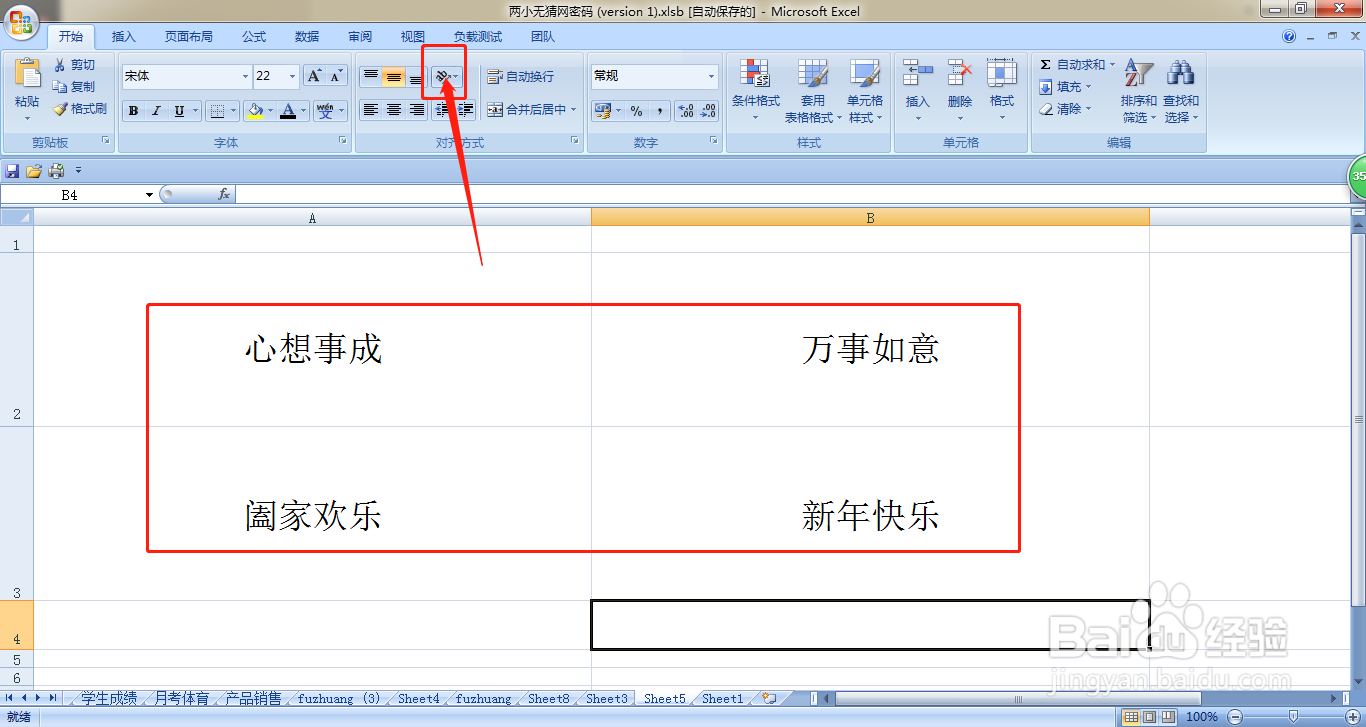The image size is (1366, 727).
Task: Toggle Underline formatting
Action: 179,111
